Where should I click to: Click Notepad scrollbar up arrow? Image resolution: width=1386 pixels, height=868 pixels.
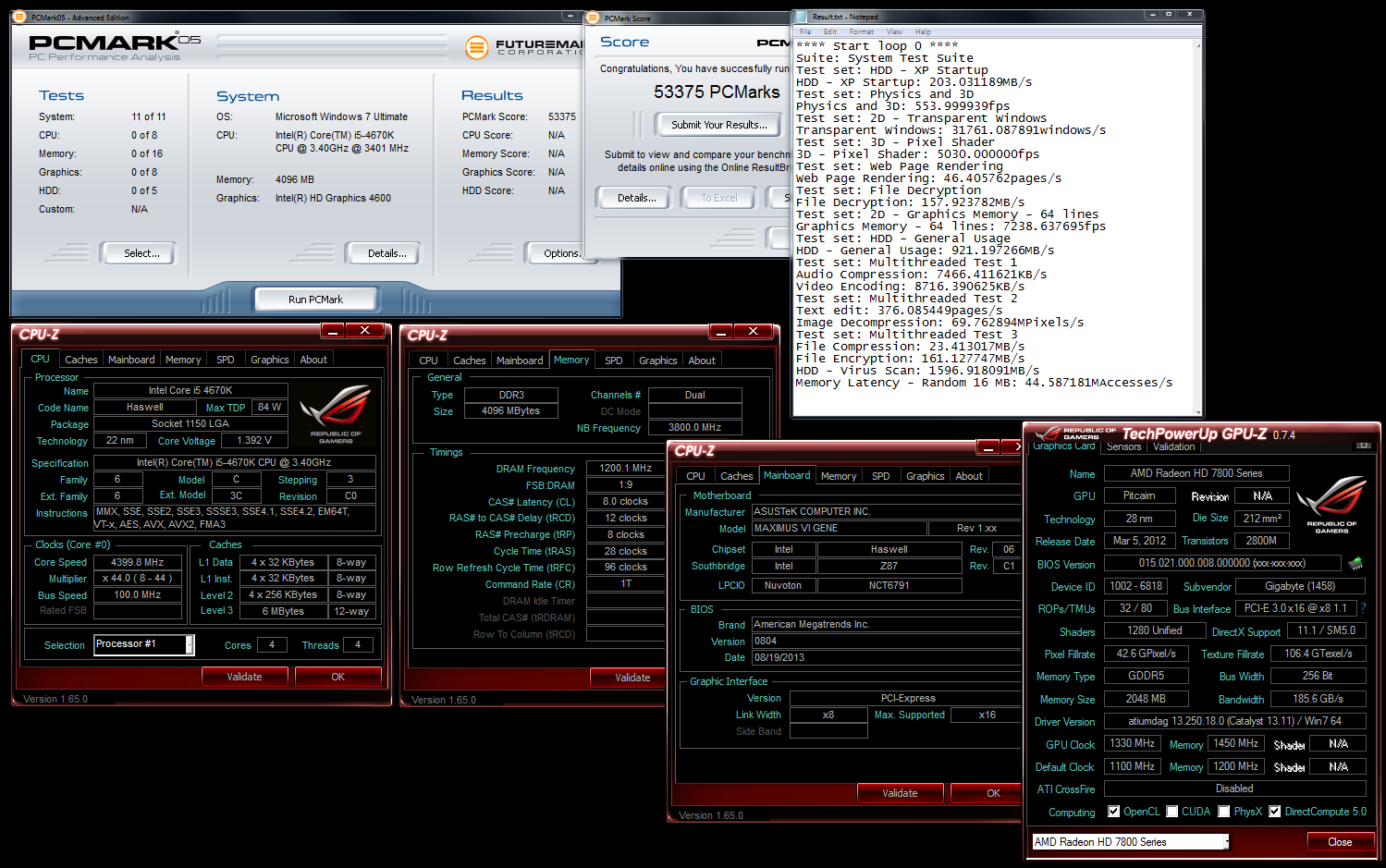coord(1199,45)
